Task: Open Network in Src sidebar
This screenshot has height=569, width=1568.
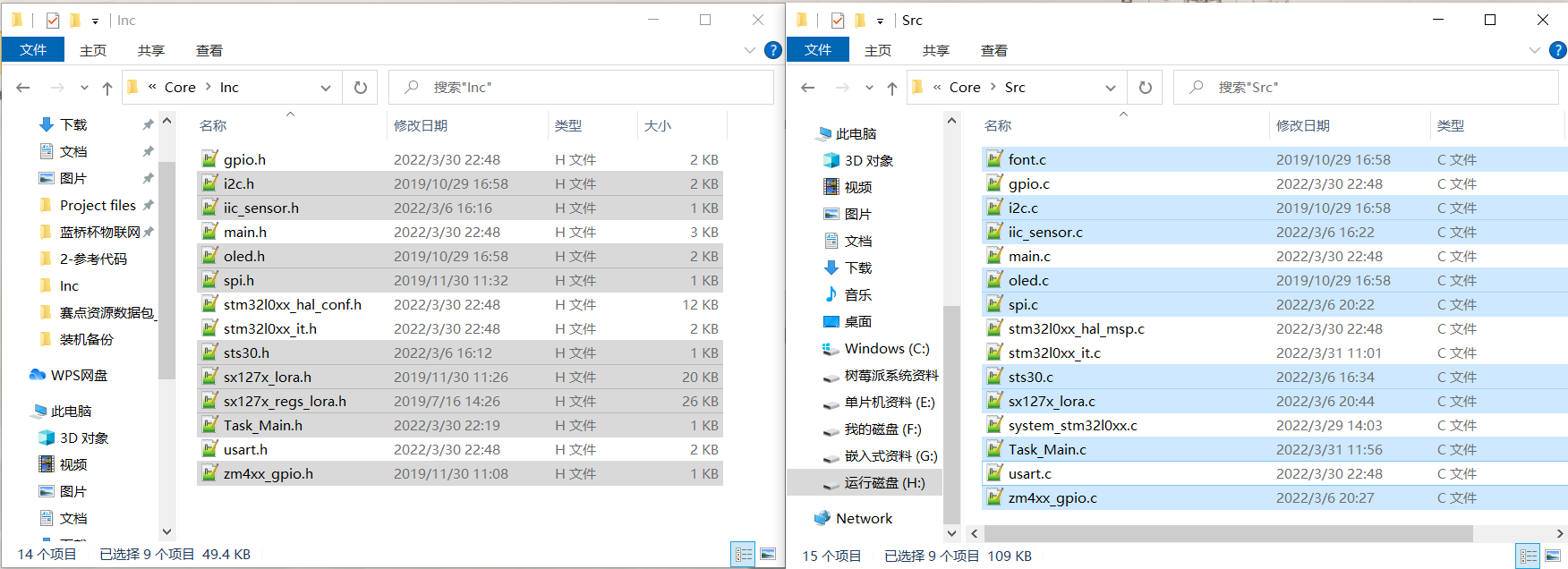Action: (x=854, y=518)
